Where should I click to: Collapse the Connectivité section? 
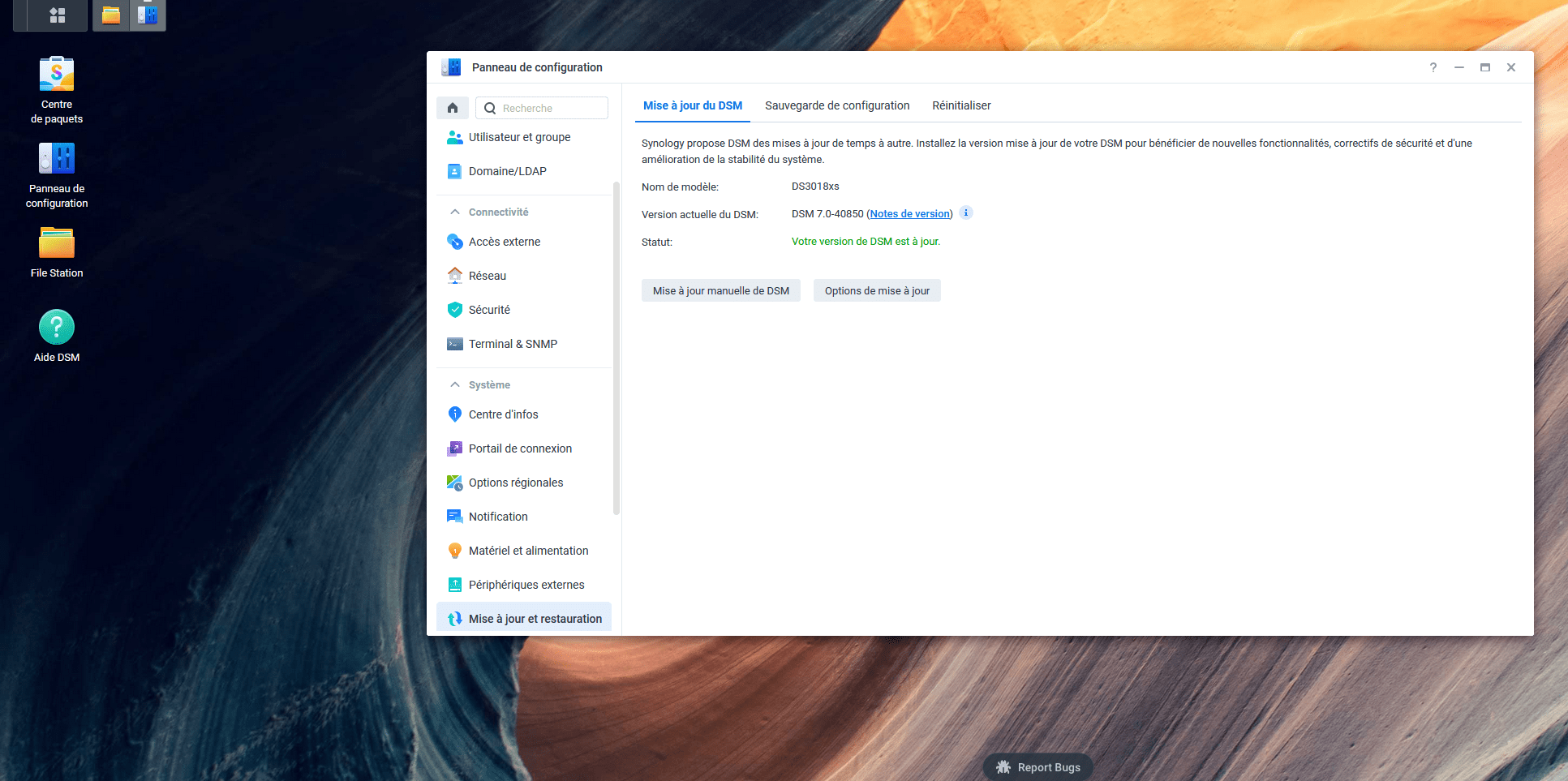point(455,211)
